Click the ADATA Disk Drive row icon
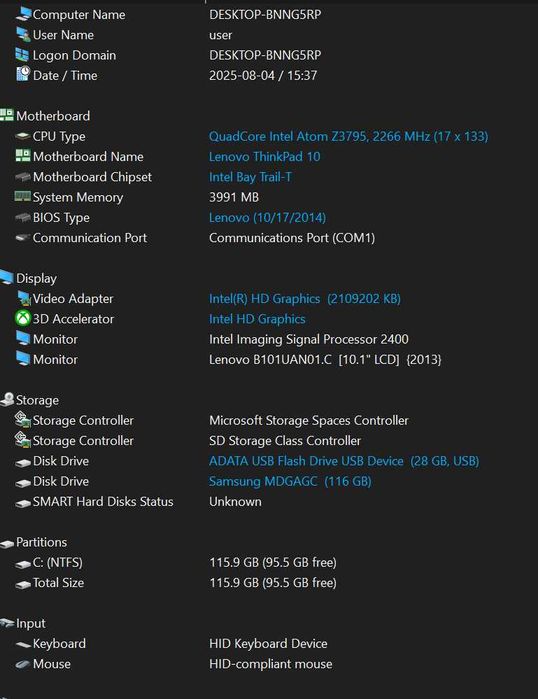The width and height of the screenshot is (538, 699). (x=23, y=463)
